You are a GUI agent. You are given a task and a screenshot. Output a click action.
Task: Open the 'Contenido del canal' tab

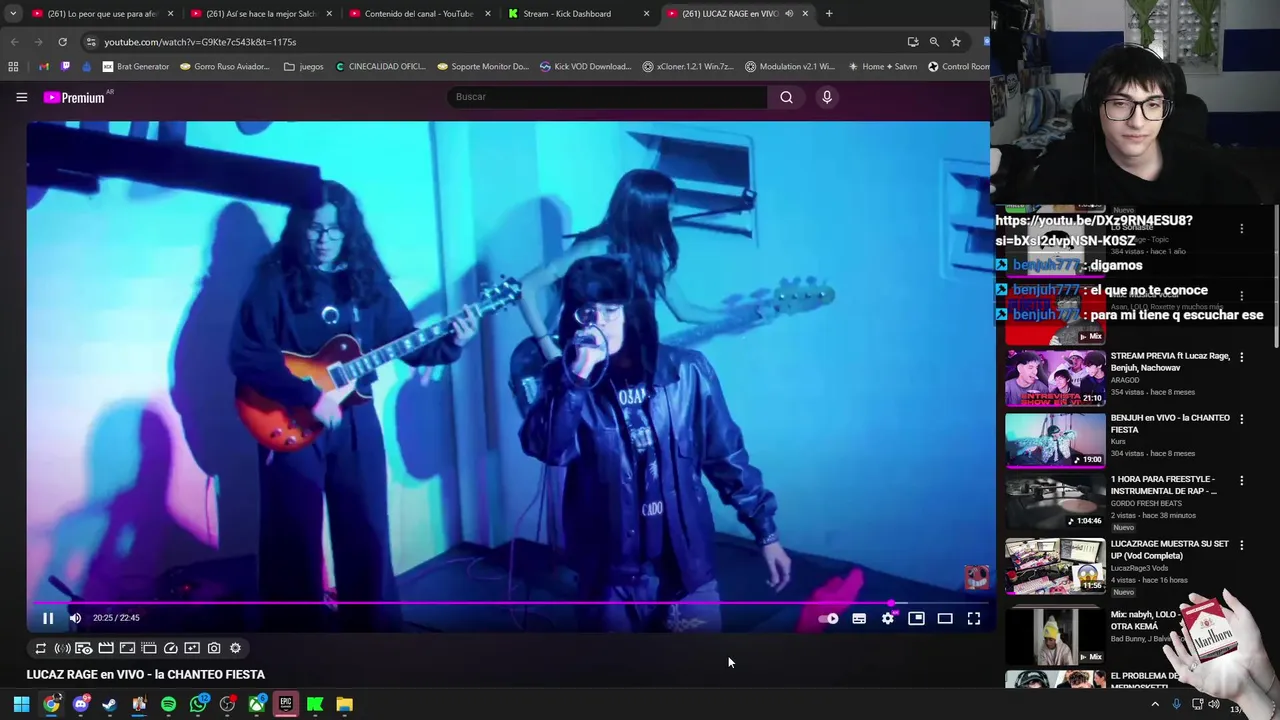[419, 14]
